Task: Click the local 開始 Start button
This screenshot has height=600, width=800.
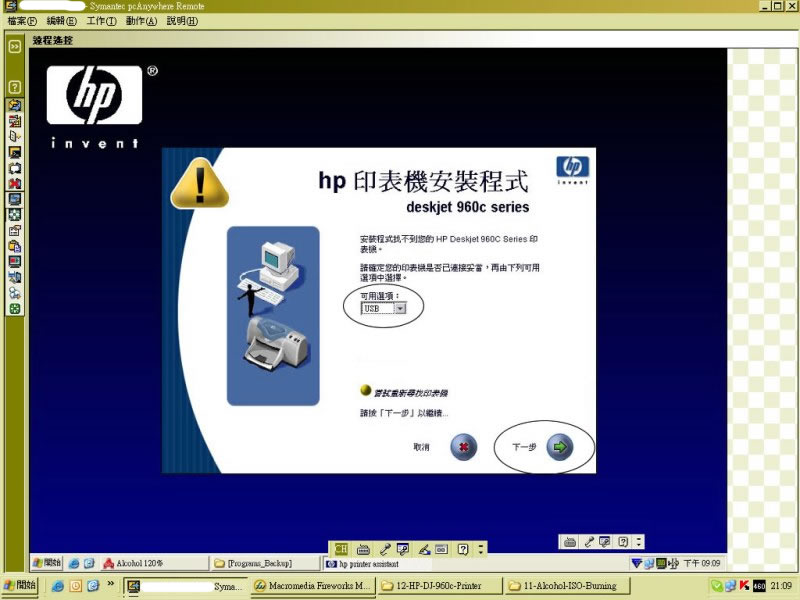Action: (19, 585)
